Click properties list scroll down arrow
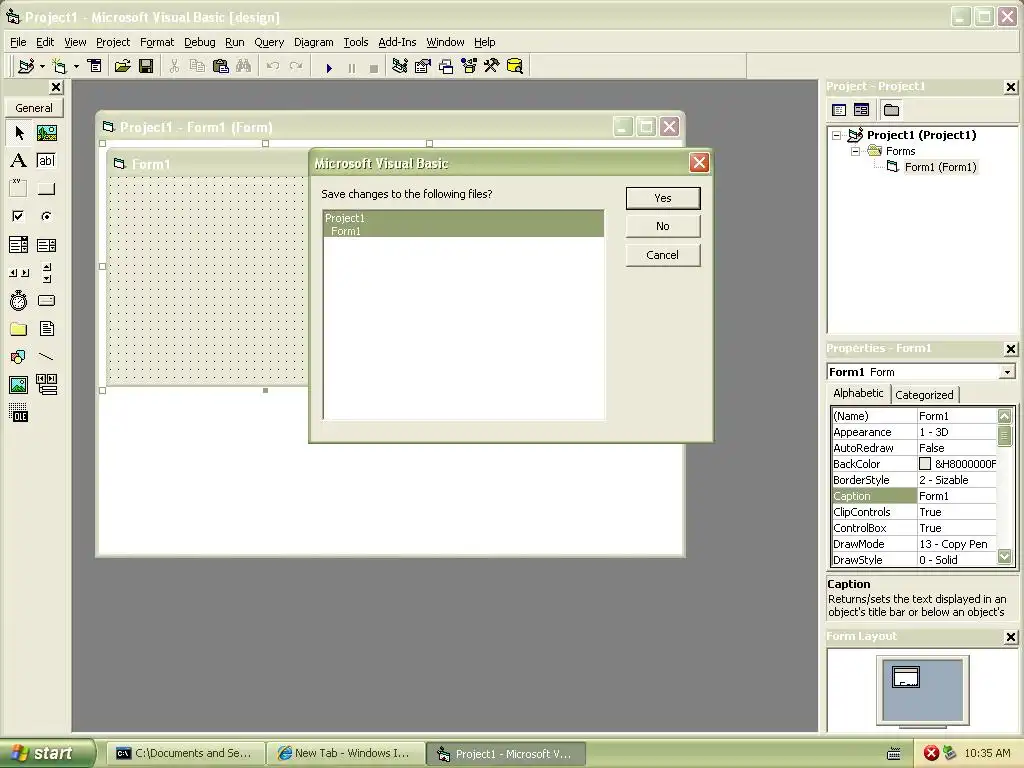Viewport: 1024px width, 768px height. click(1005, 557)
